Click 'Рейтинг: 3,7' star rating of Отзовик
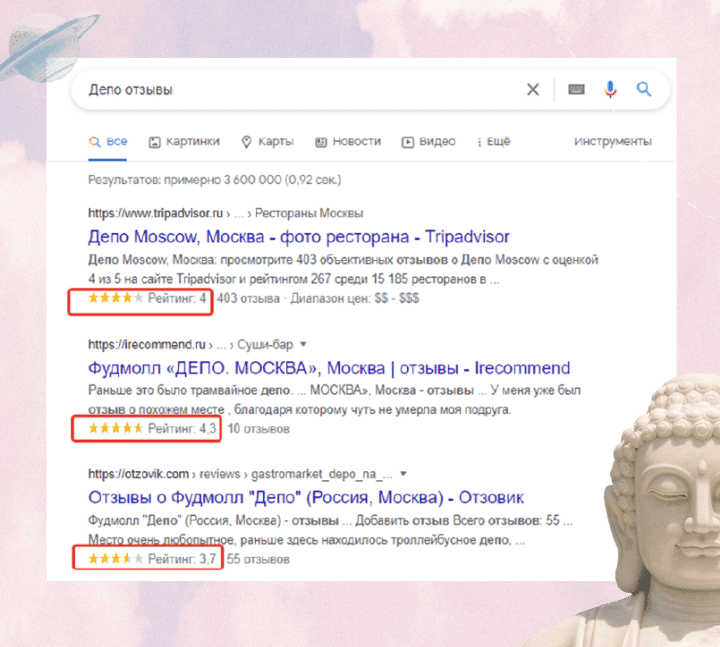The width and height of the screenshot is (720, 647). tap(152, 559)
